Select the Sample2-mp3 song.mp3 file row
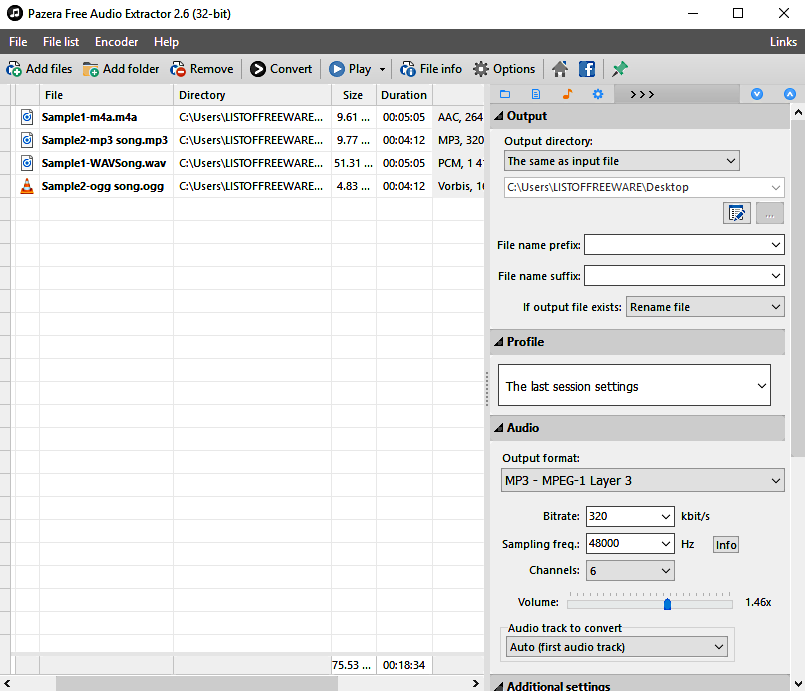 247,140
